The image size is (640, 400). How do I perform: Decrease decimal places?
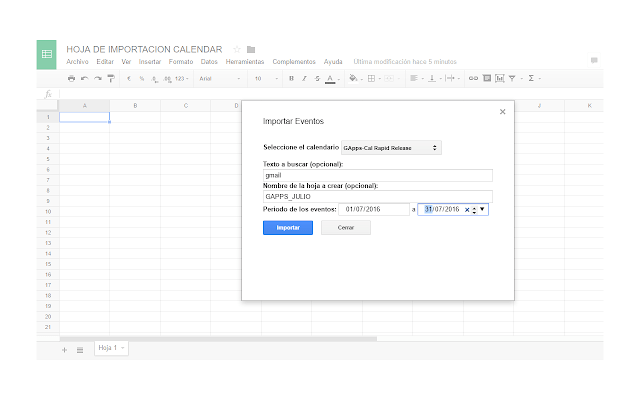(154, 79)
